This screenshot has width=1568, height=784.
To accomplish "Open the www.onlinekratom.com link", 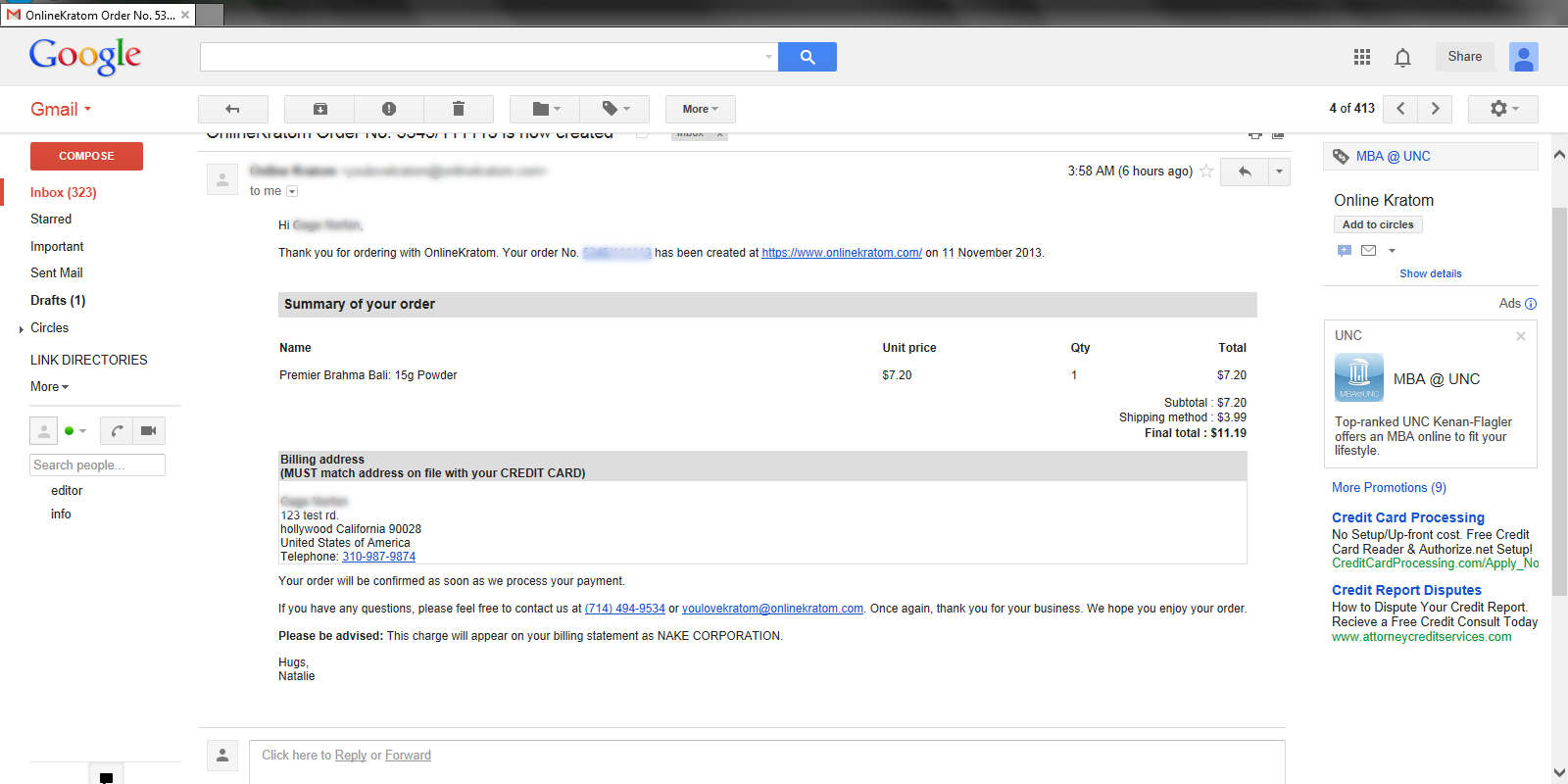I will (842, 253).
